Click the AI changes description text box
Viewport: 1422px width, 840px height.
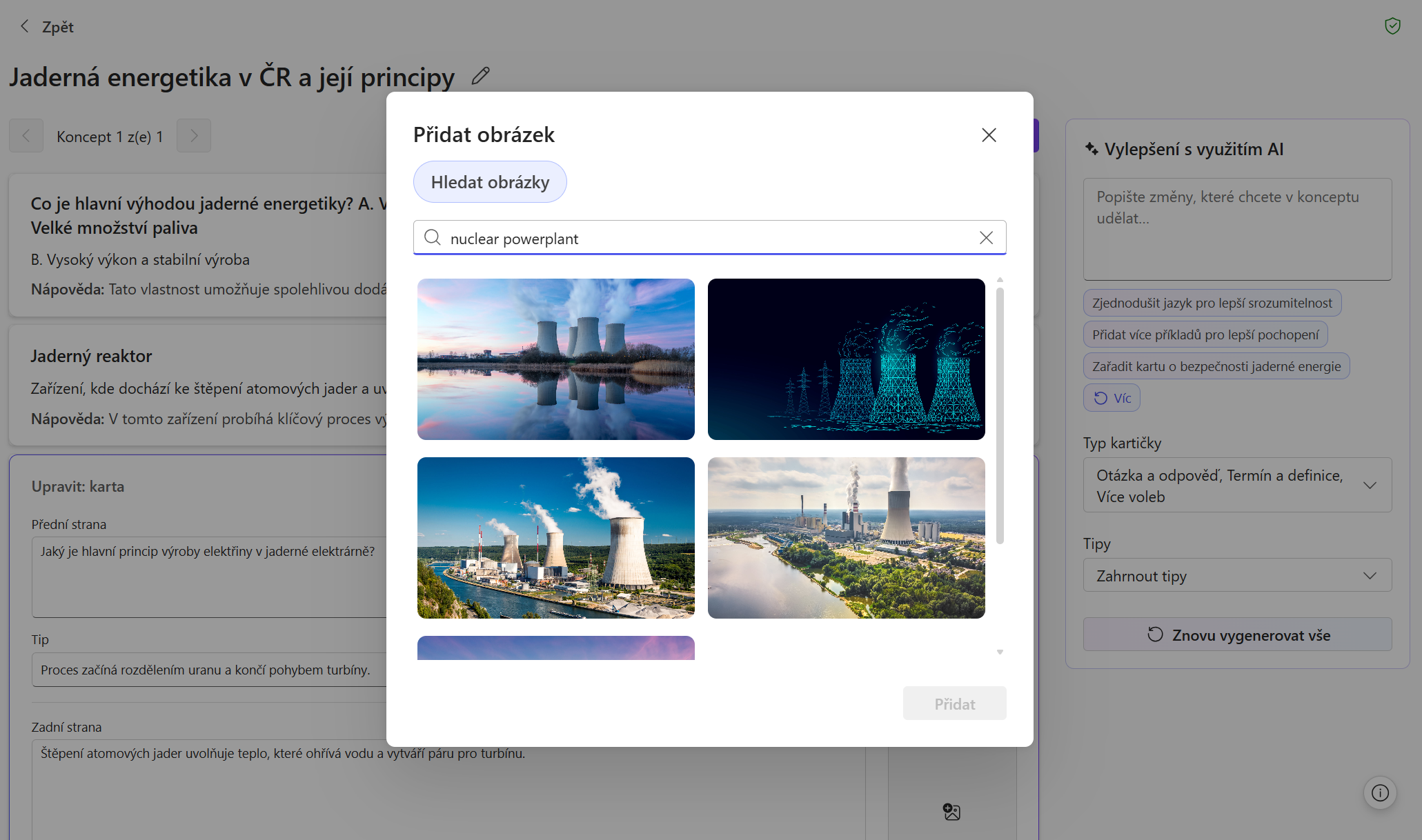coord(1237,229)
